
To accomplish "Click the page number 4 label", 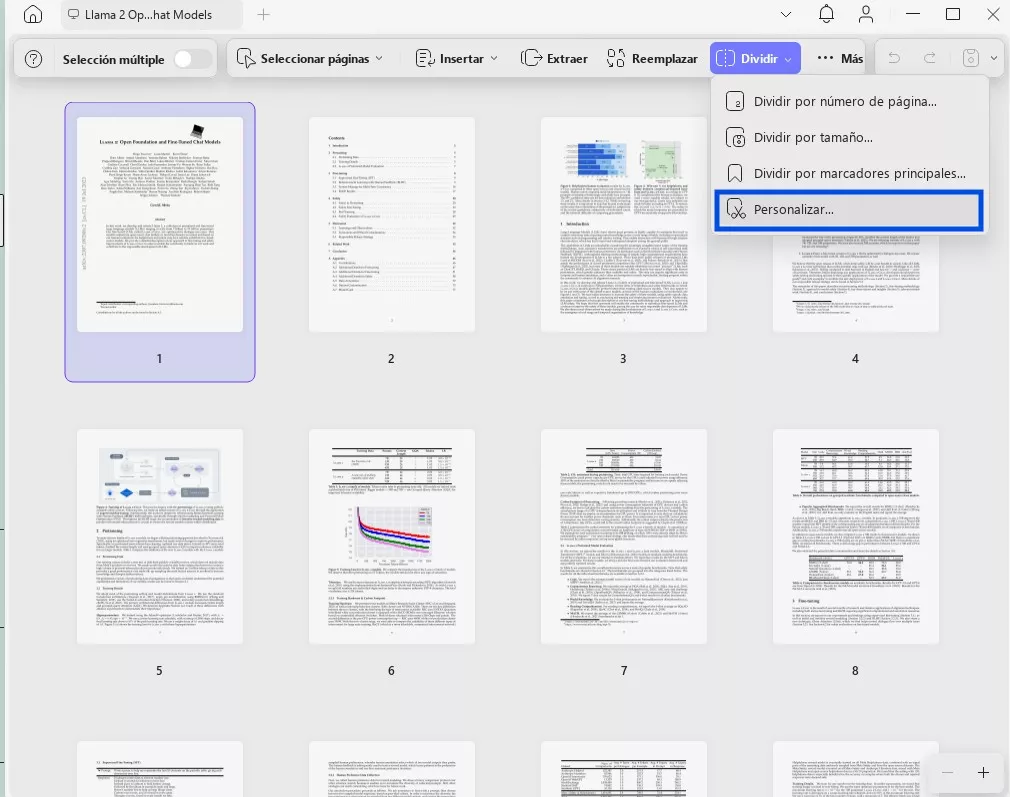I will [855, 359].
